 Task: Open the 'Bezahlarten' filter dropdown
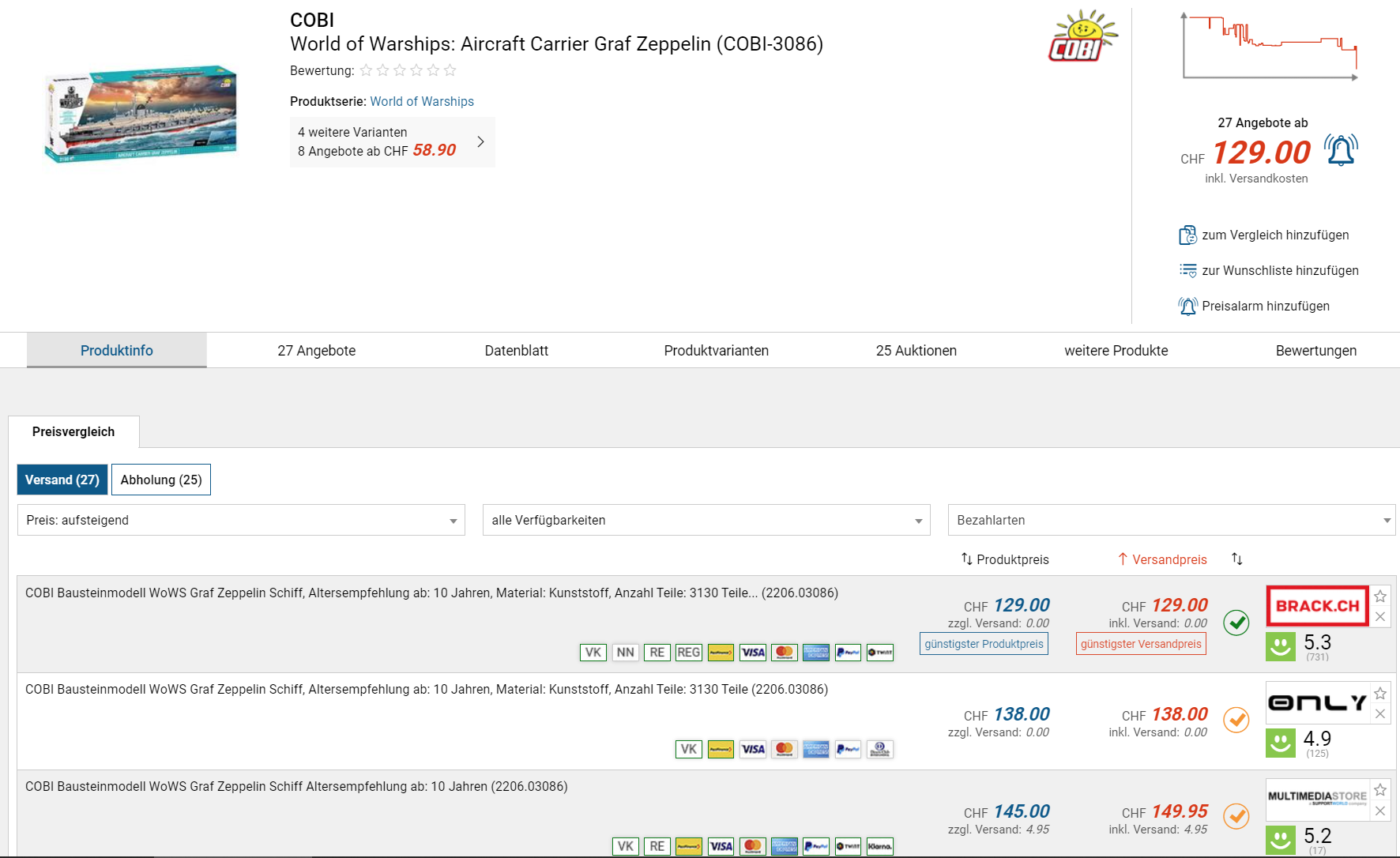[1171, 520]
